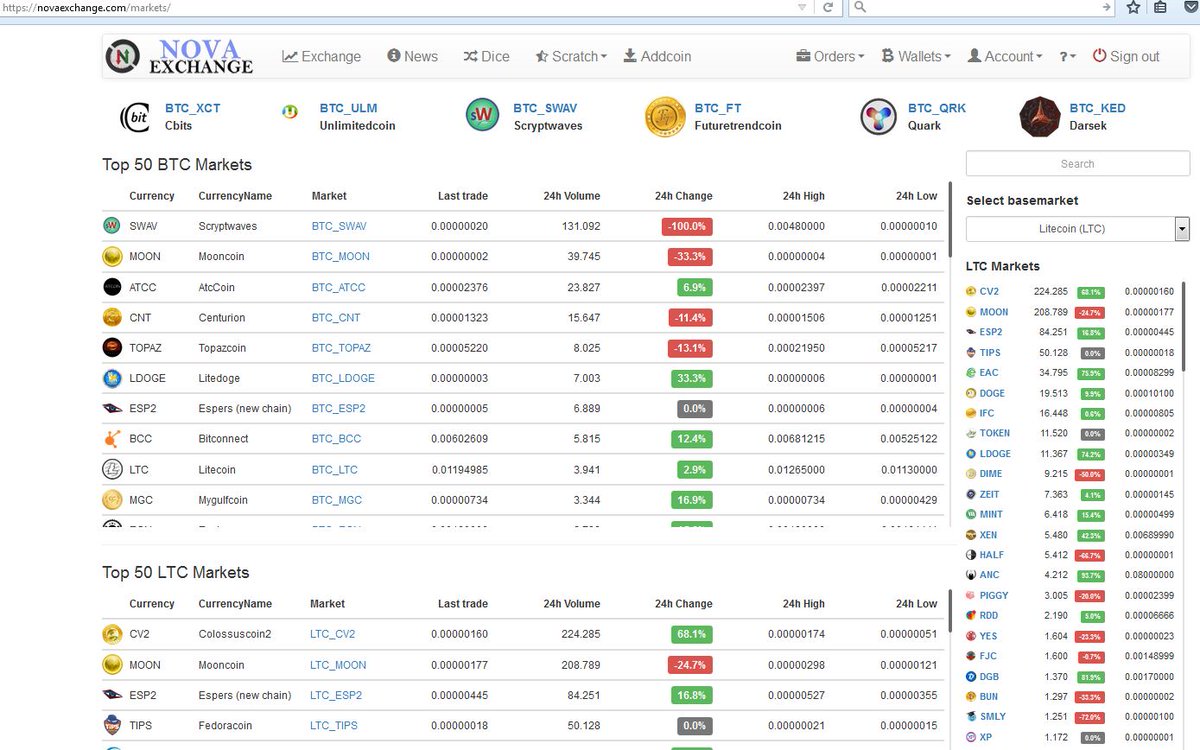Screen dimensions: 1200x750
Task: Click the featured Futuretrendcoin gold coin icon
Action: click(x=664, y=117)
